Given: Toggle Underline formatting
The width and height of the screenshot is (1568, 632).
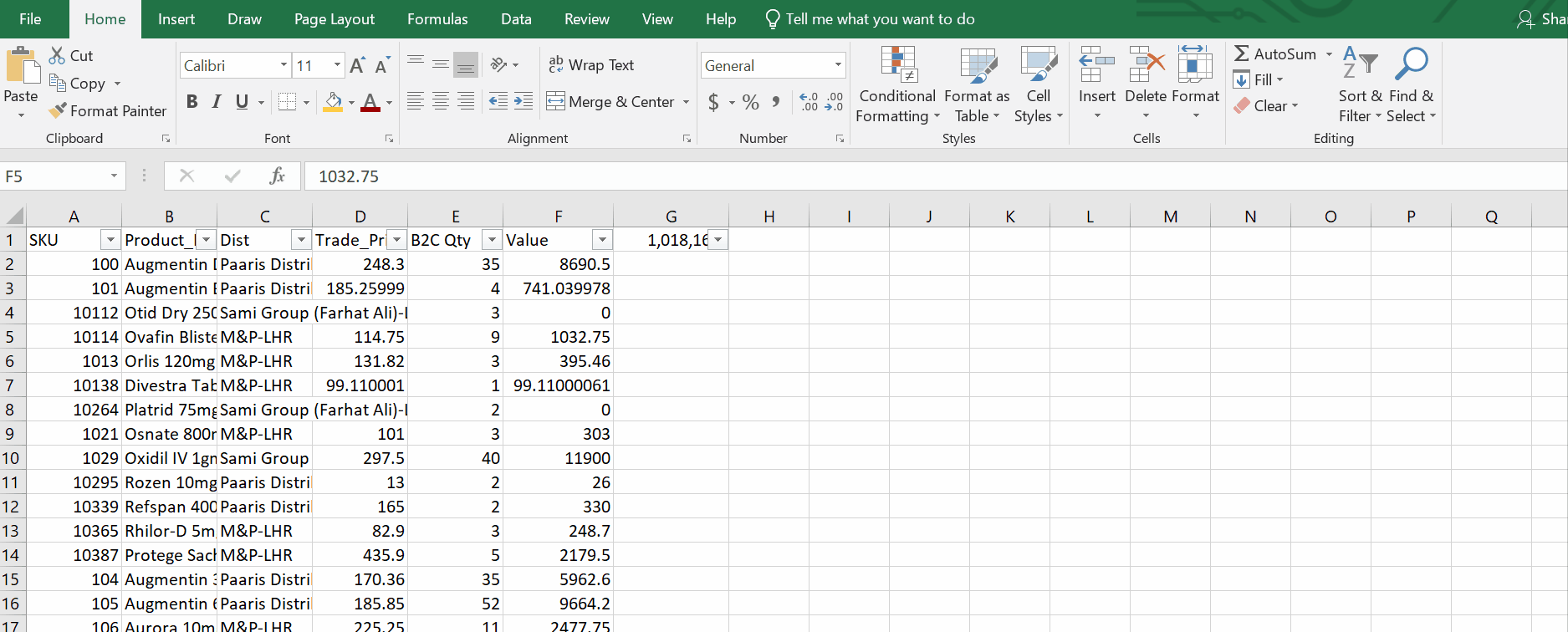Looking at the screenshot, I should (x=242, y=102).
